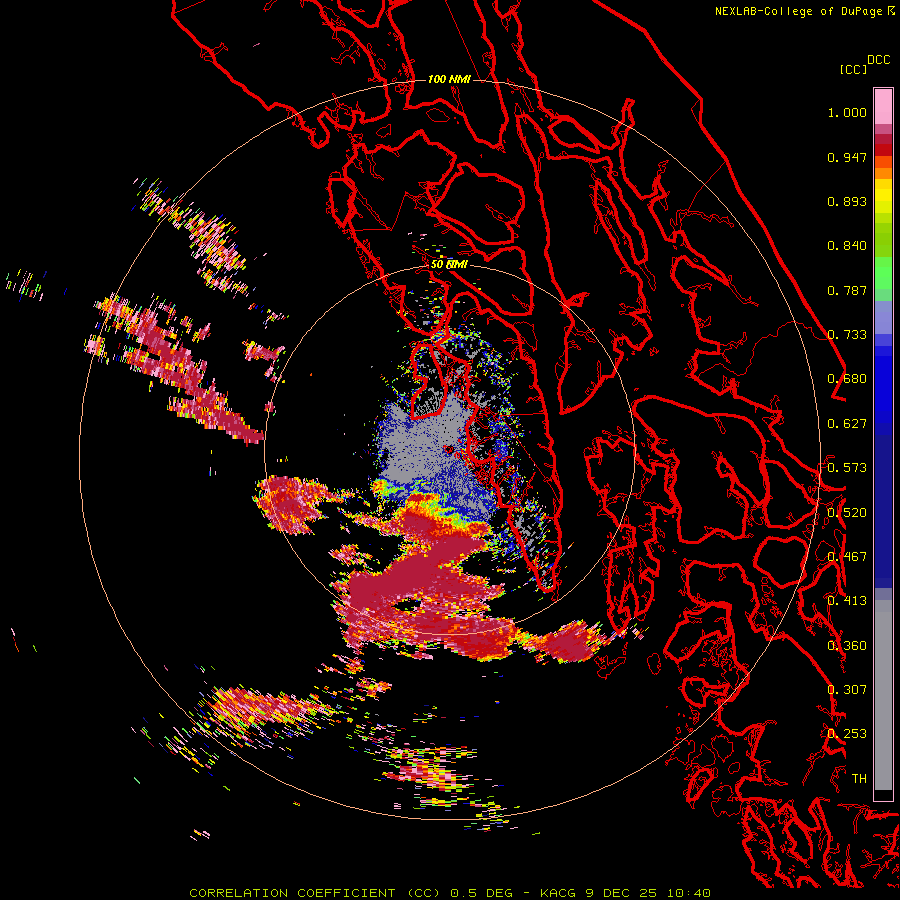
Task: Select the 0.893 scale value
Action: 847,201
